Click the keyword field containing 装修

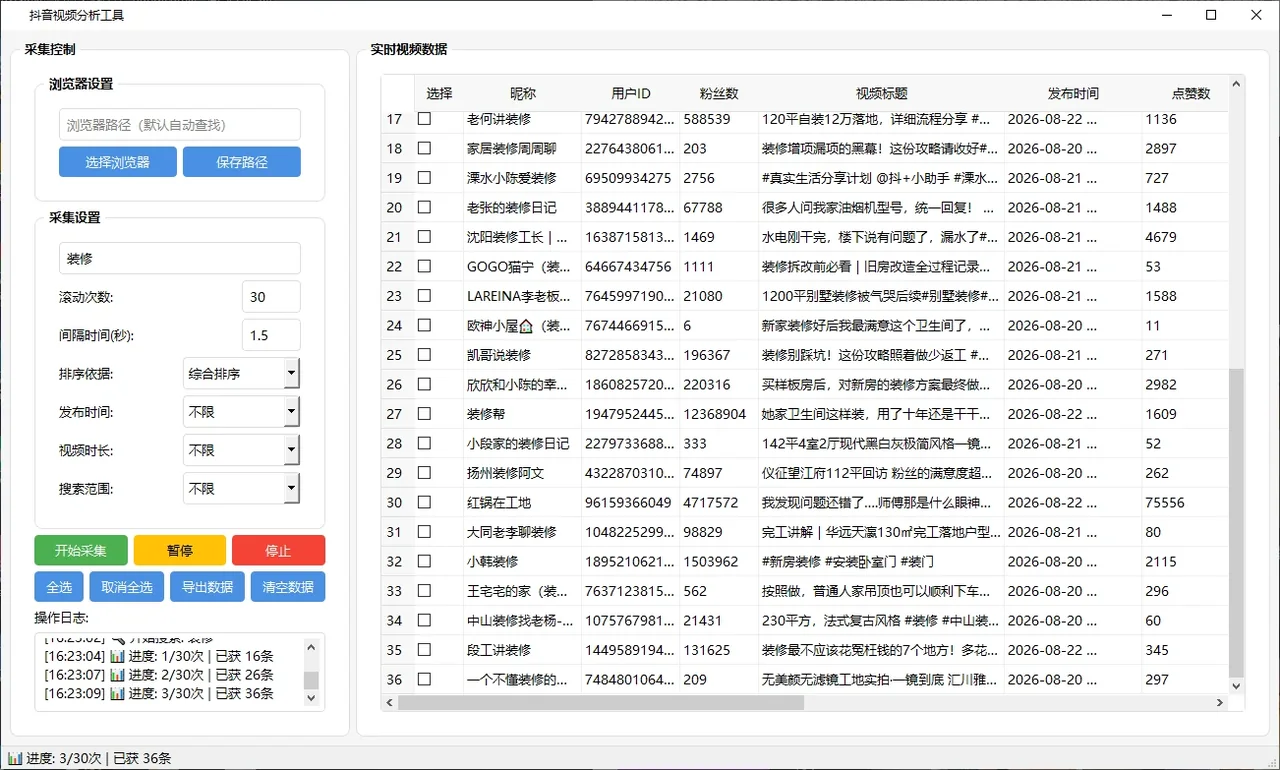coord(180,258)
